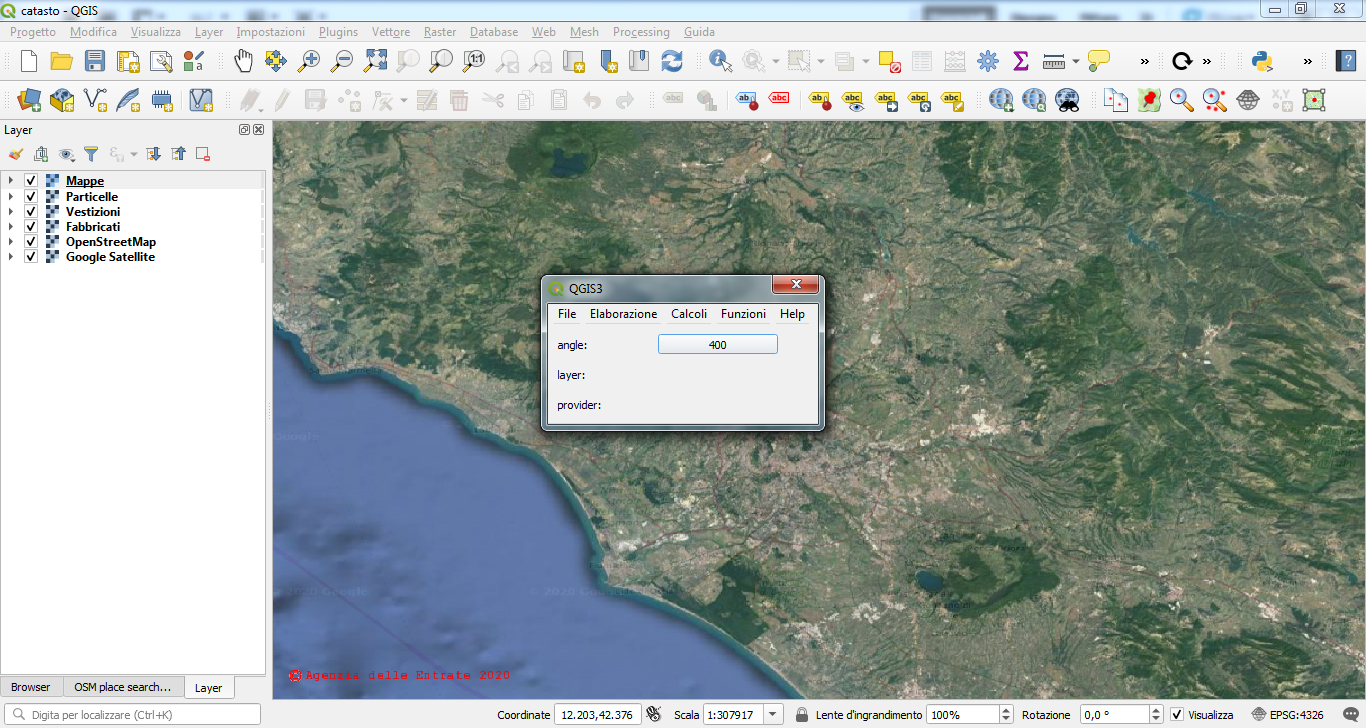The height and width of the screenshot is (728, 1366).
Task: Switch to the Browser panel tab
Action: [x=31, y=687]
